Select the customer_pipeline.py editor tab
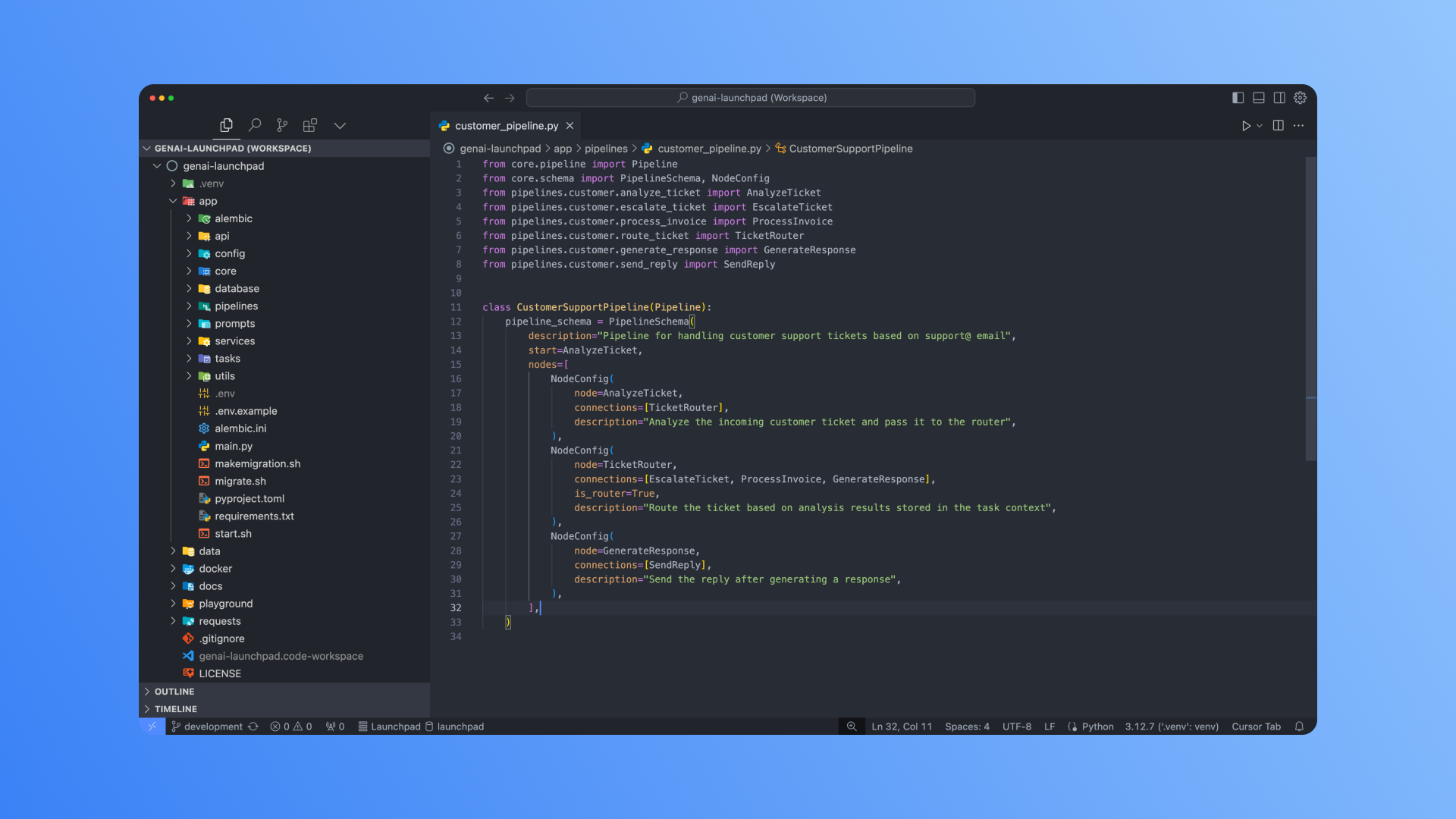The height and width of the screenshot is (819, 1456). [x=506, y=126]
